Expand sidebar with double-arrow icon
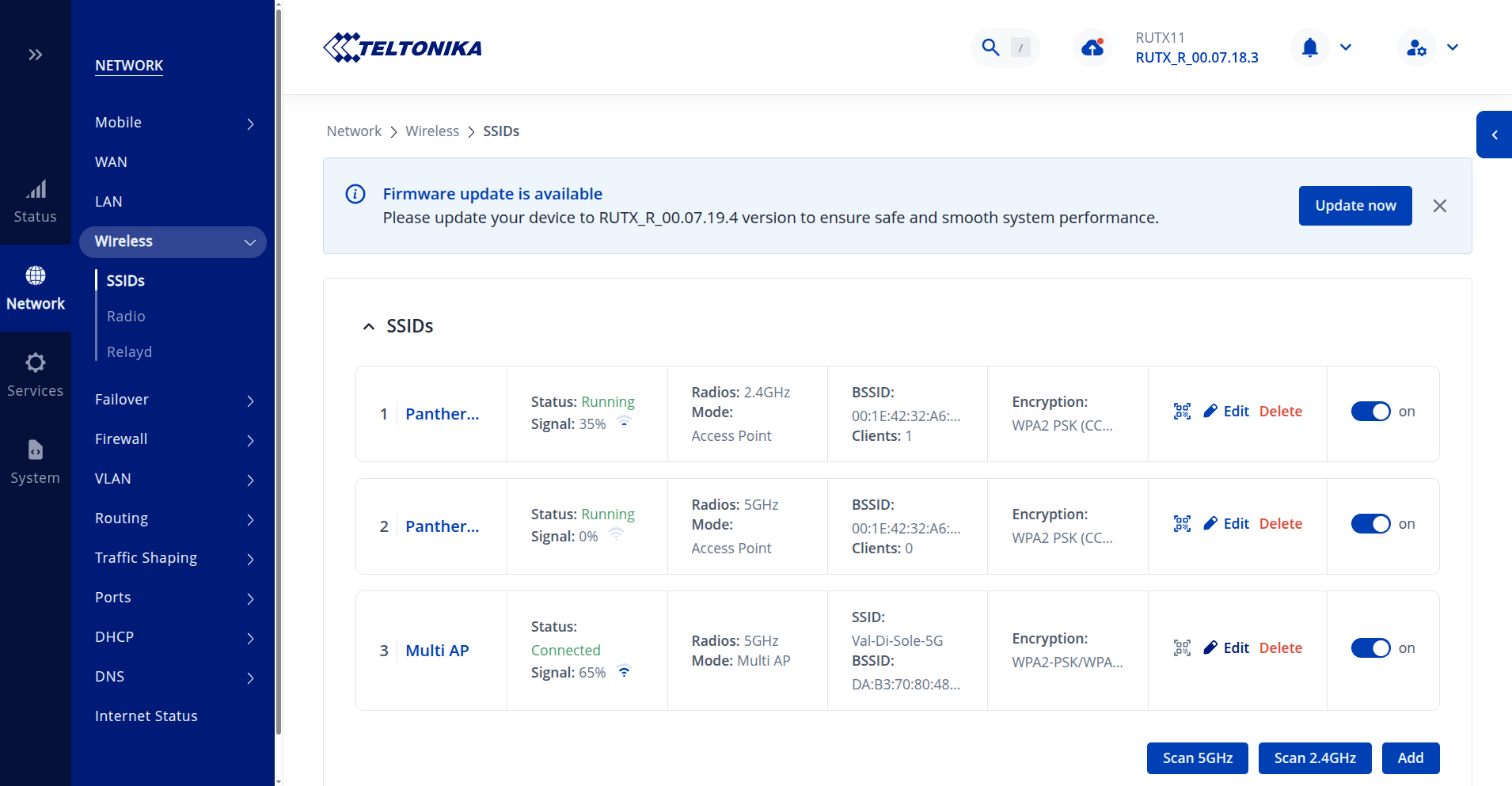This screenshot has width=1512, height=786. [35, 55]
